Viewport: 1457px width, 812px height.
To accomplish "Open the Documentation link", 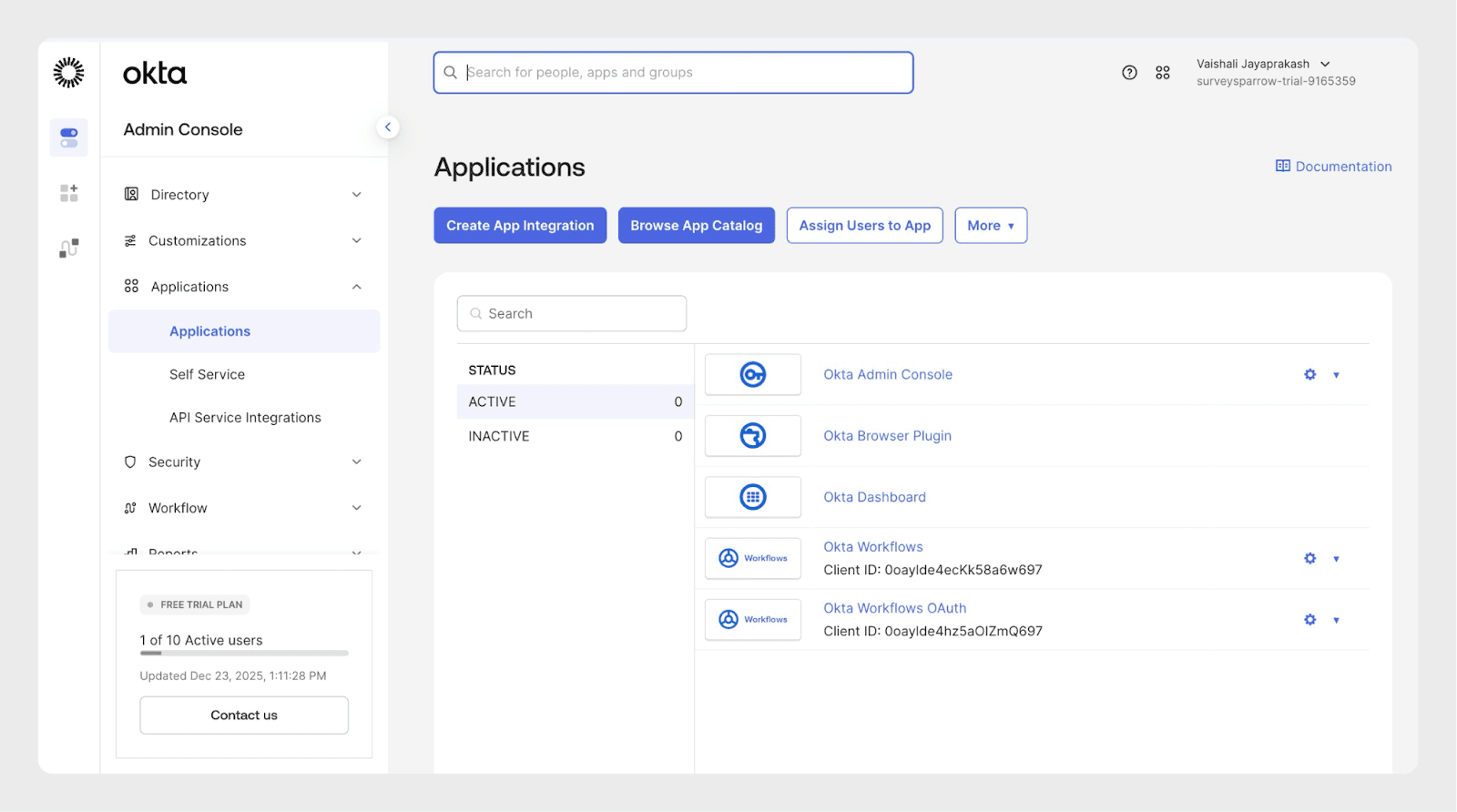I will (x=1334, y=167).
